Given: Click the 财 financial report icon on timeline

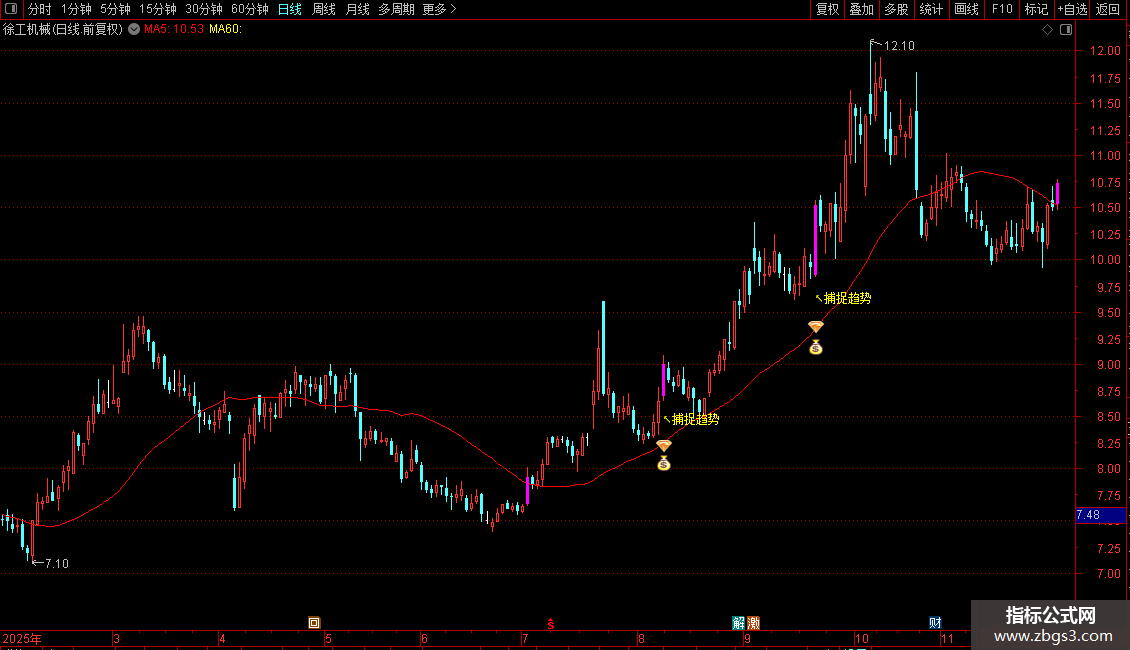Looking at the screenshot, I should tap(935, 623).
